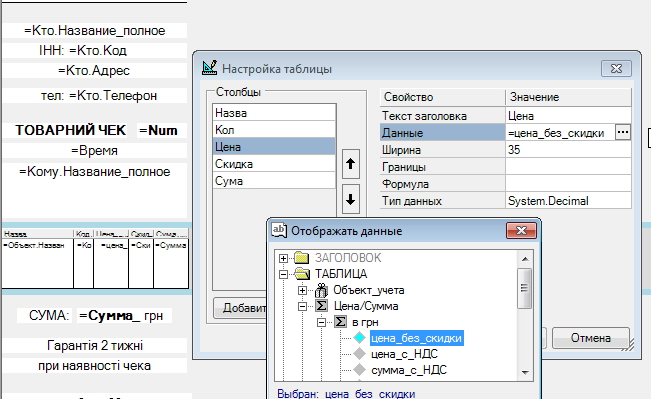Screen dimensions: 651x399
Task: Select Объект_учета tree item label
Action: coord(369,290)
